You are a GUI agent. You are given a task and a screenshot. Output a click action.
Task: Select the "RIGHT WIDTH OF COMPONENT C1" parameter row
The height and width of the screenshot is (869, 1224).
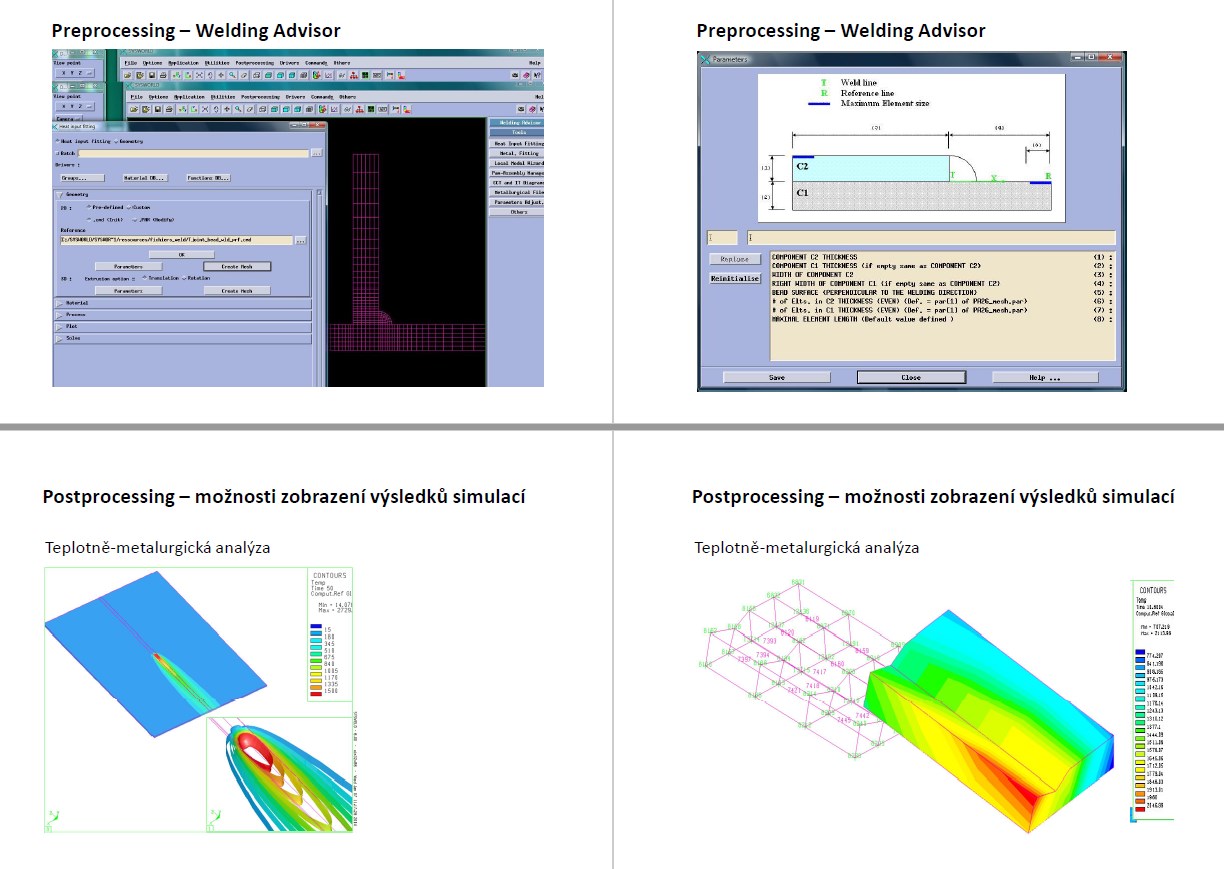[942, 283]
